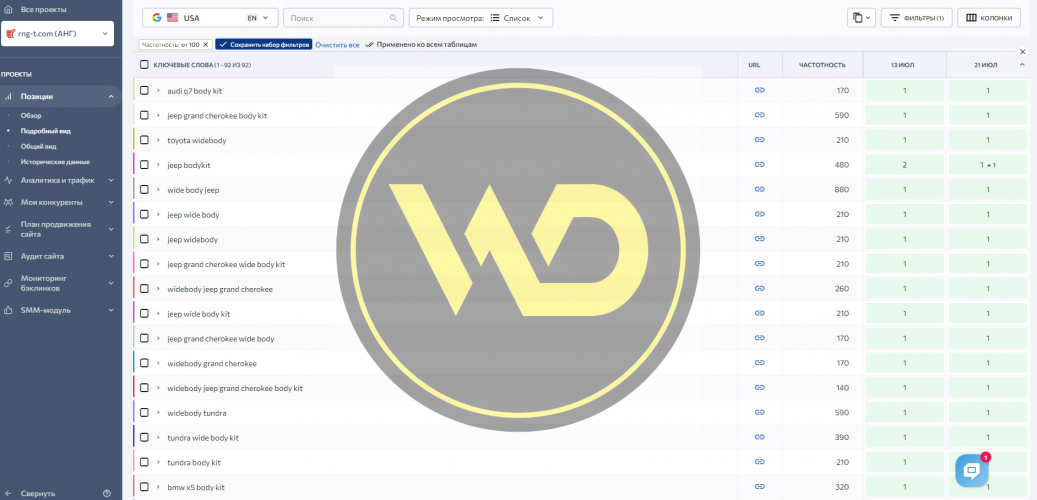Collapse the 21 ИЮЛ column header arrow

coord(1022,65)
